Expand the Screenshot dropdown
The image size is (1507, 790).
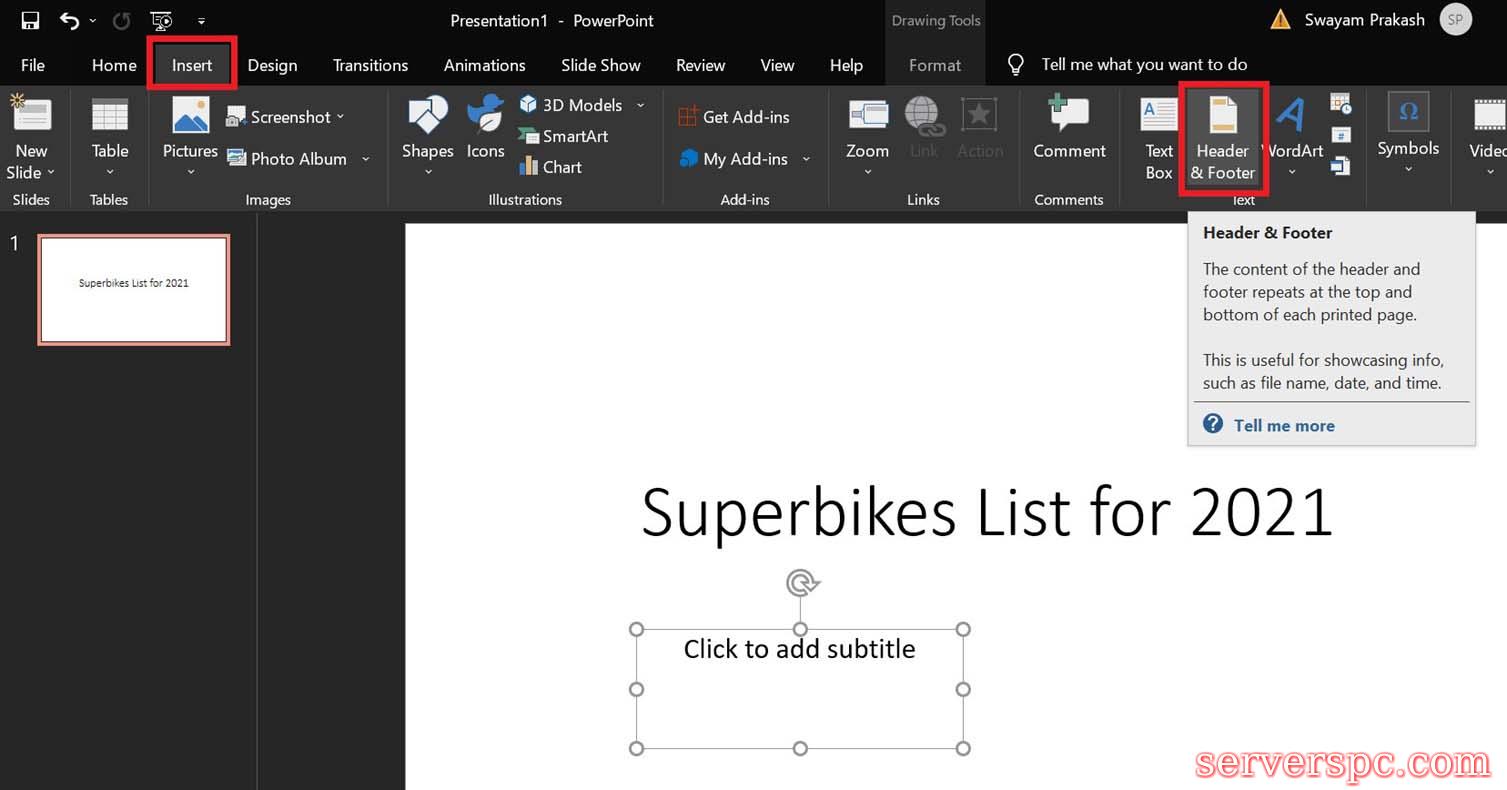coord(340,117)
